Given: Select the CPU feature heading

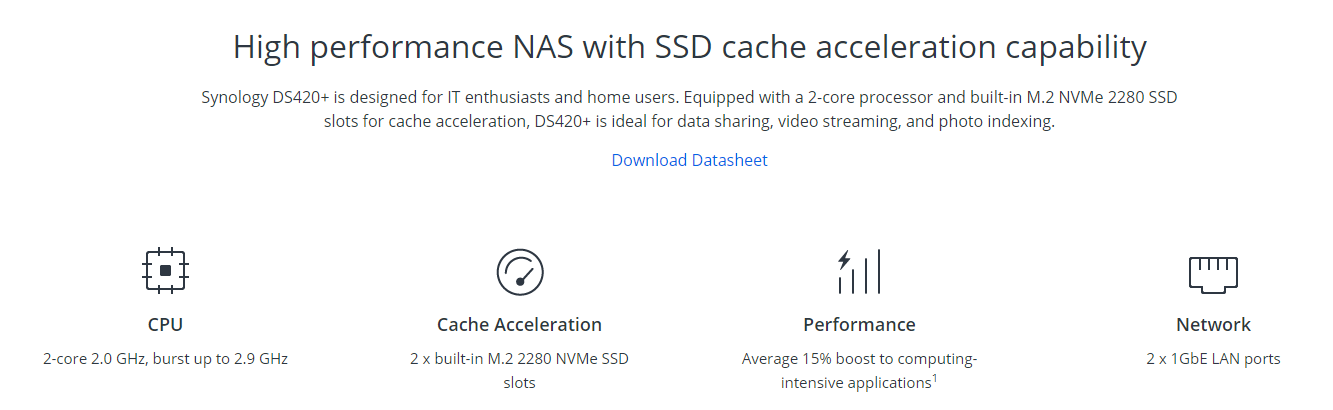Looking at the screenshot, I should click(x=165, y=325).
